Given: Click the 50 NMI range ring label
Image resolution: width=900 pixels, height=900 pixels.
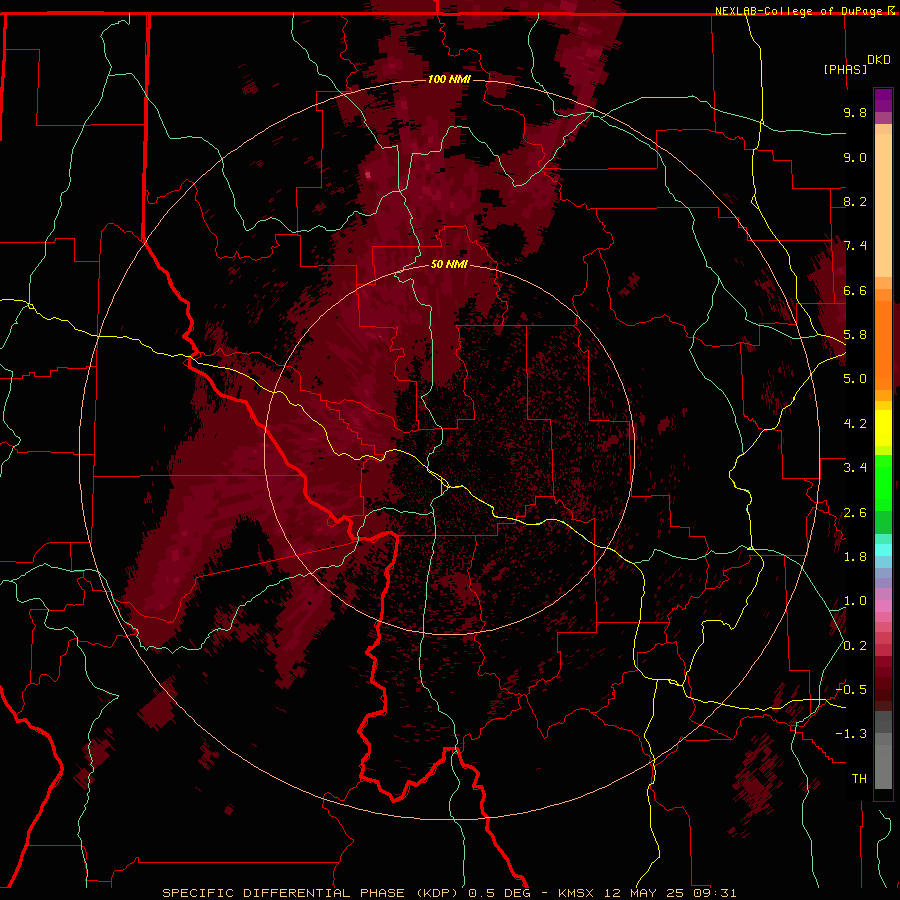Looking at the screenshot, I should 449,264.
